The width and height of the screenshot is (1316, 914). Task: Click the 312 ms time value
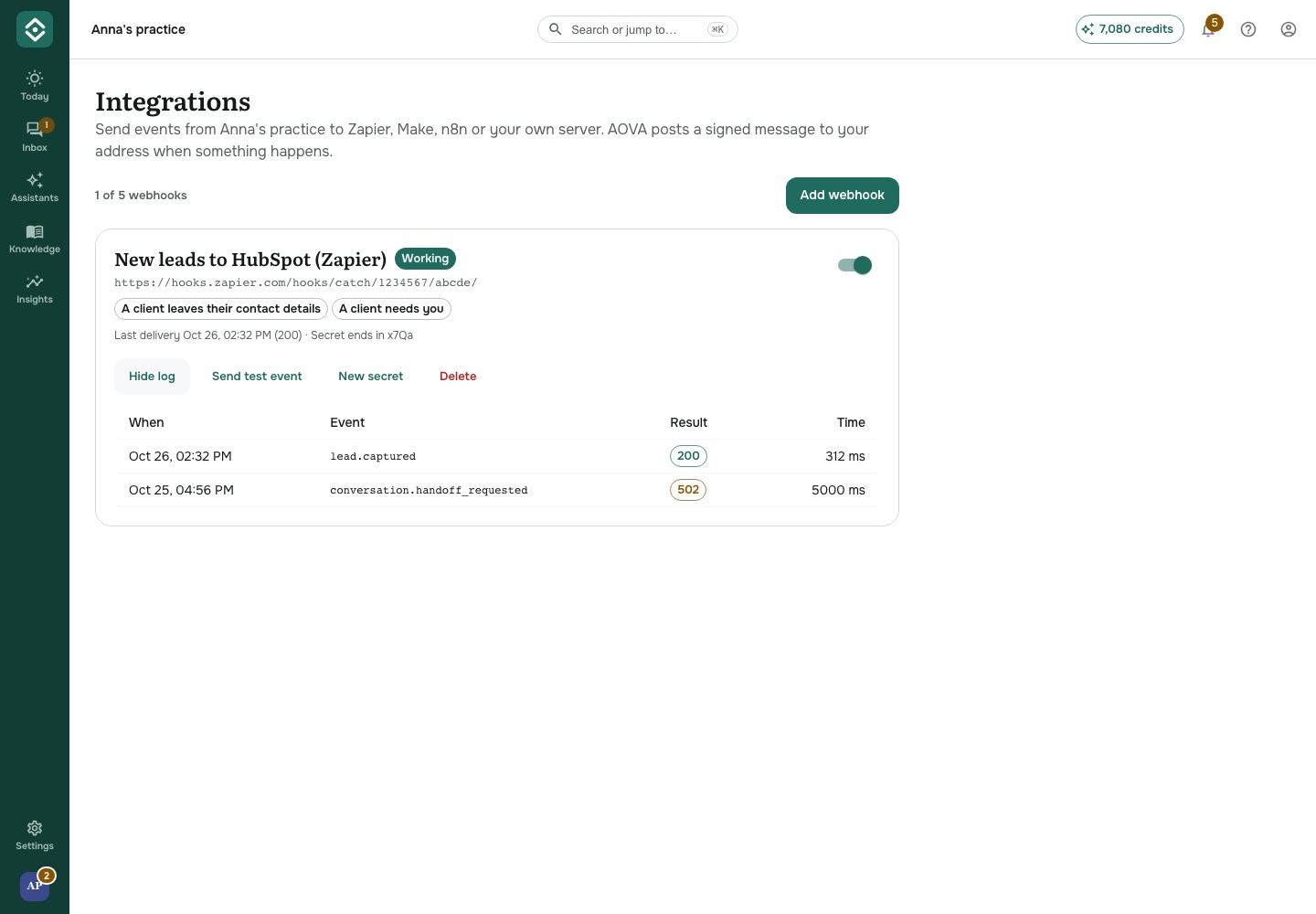[x=845, y=456]
